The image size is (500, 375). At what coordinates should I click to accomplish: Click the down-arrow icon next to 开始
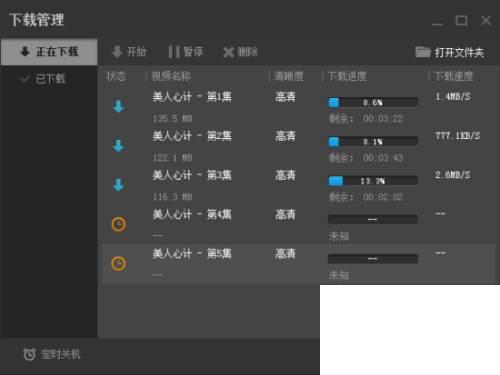pyautogui.click(x=117, y=52)
